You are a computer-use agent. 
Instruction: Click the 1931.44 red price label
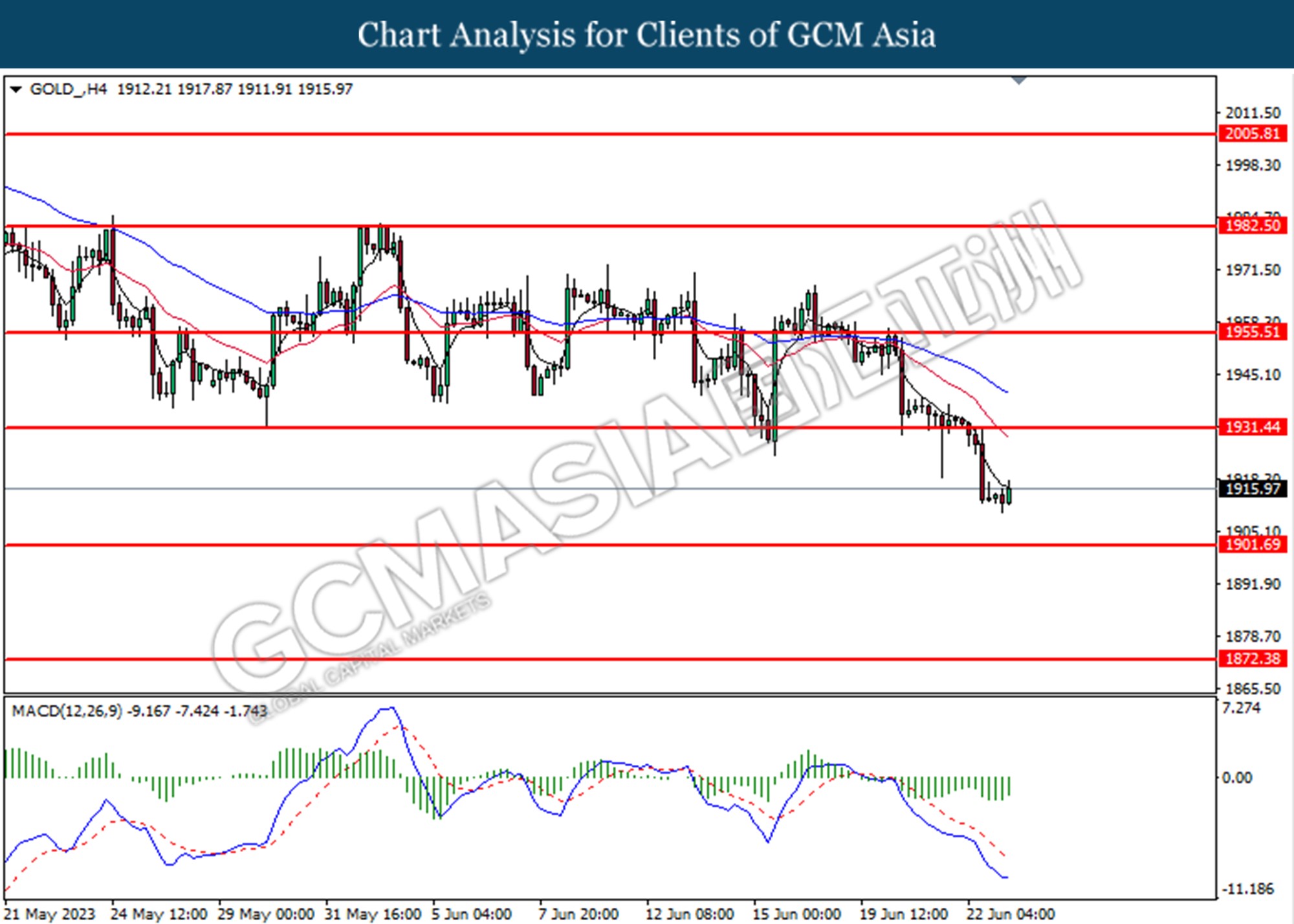coord(1253,427)
